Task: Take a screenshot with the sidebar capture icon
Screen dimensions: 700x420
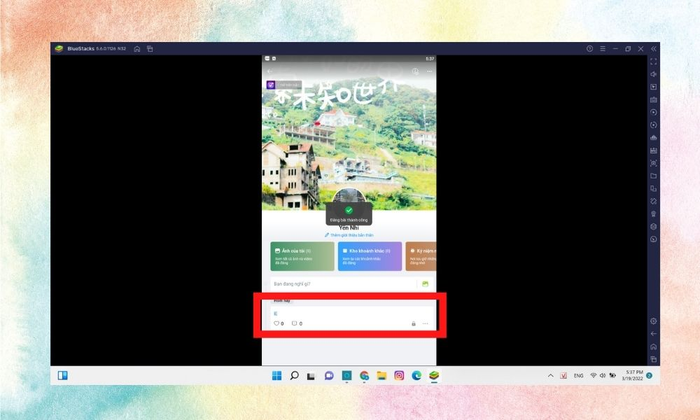Action: pyautogui.click(x=654, y=163)
